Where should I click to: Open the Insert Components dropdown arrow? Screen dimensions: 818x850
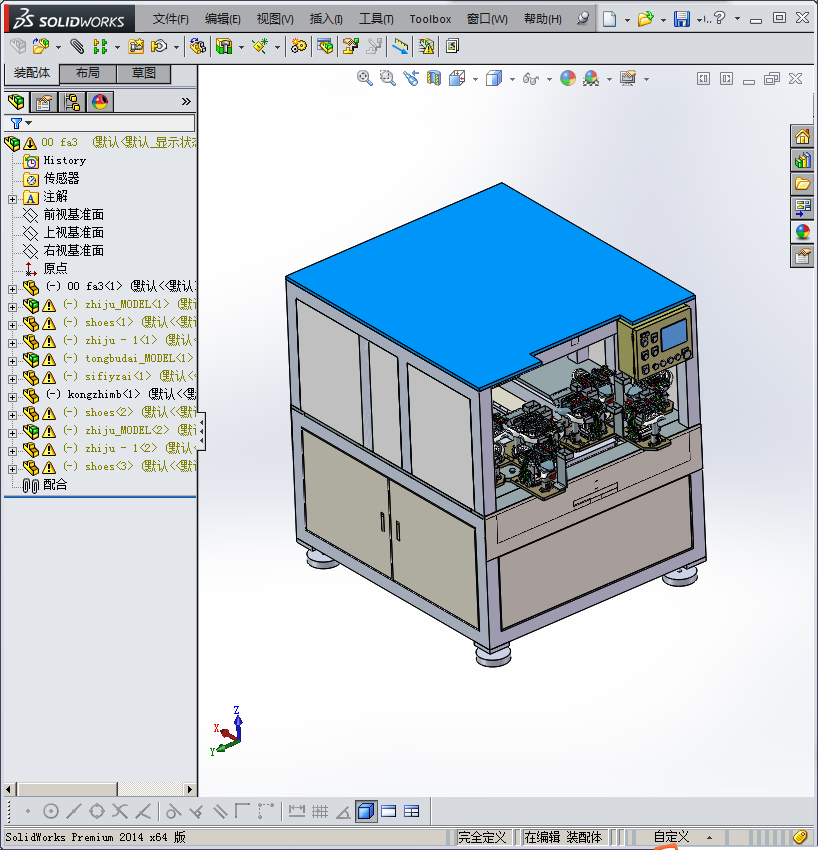(x=58, y=47)
